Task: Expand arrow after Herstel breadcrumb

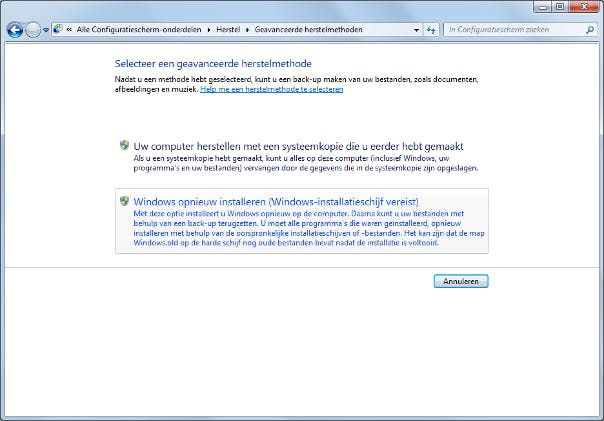Action: [247, 30]
